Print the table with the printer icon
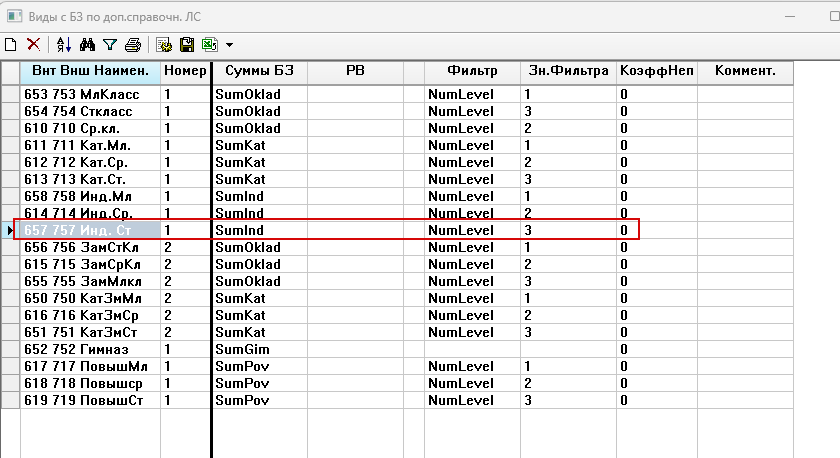 [133, 44]
